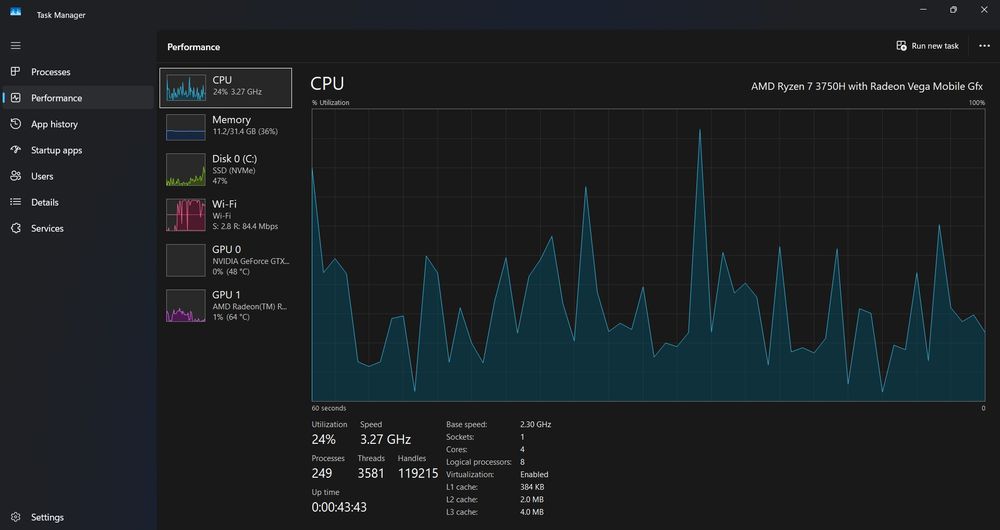
Task: Click the Users people icon
Action: click(16, 176)
